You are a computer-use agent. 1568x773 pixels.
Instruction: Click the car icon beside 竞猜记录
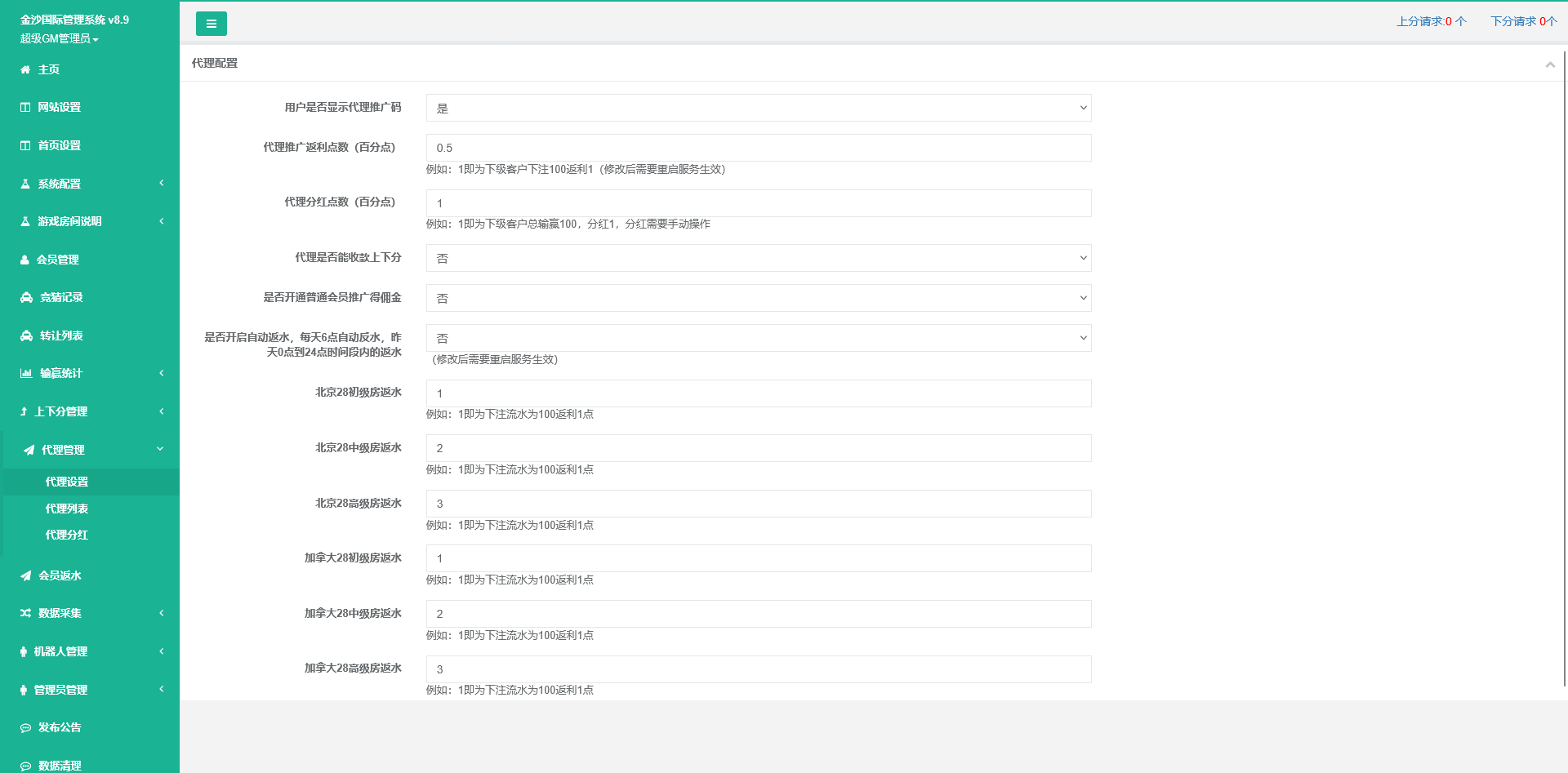26,298
